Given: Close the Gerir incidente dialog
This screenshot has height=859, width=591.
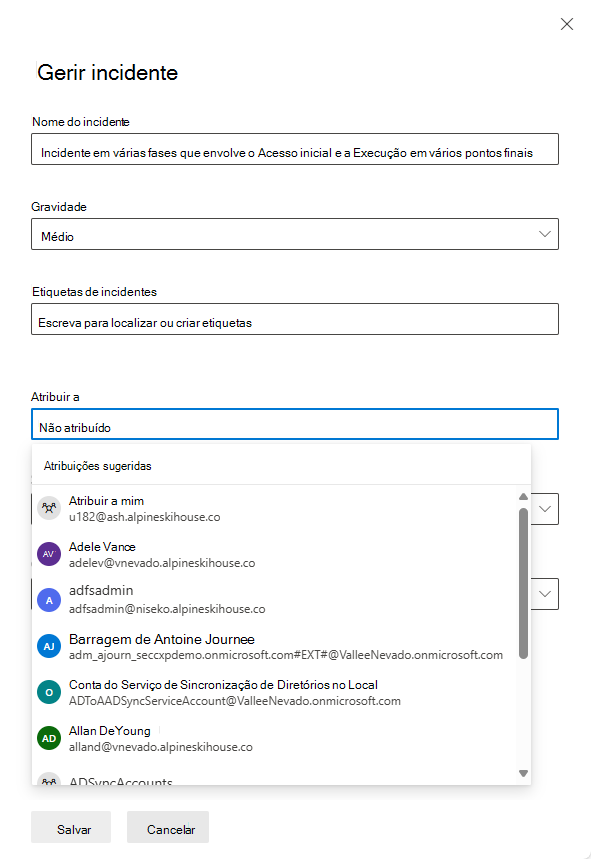Looking at the screenshot, I should 567,24.
